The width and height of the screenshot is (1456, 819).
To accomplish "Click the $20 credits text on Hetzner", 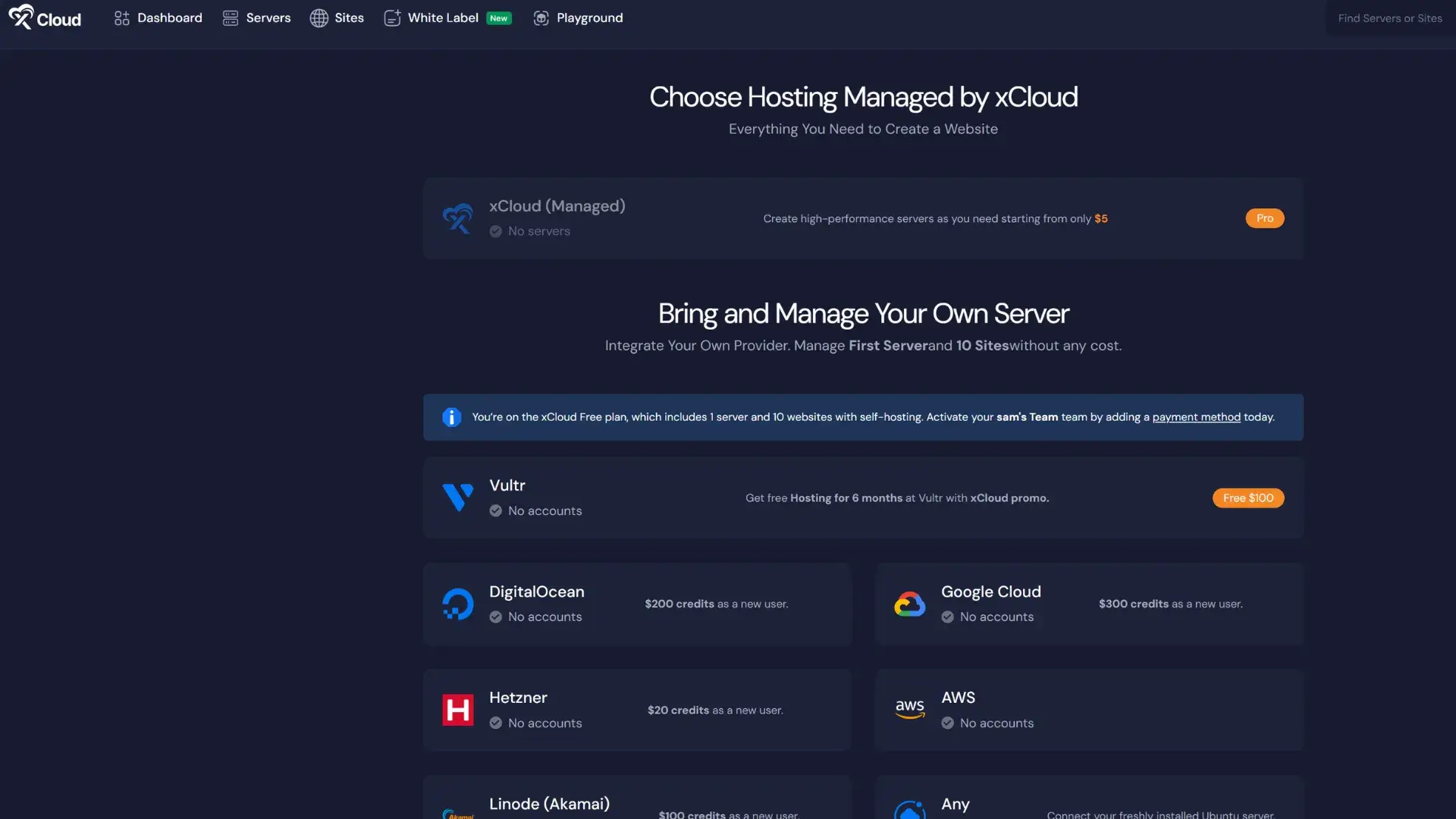I will coord(715,711).
